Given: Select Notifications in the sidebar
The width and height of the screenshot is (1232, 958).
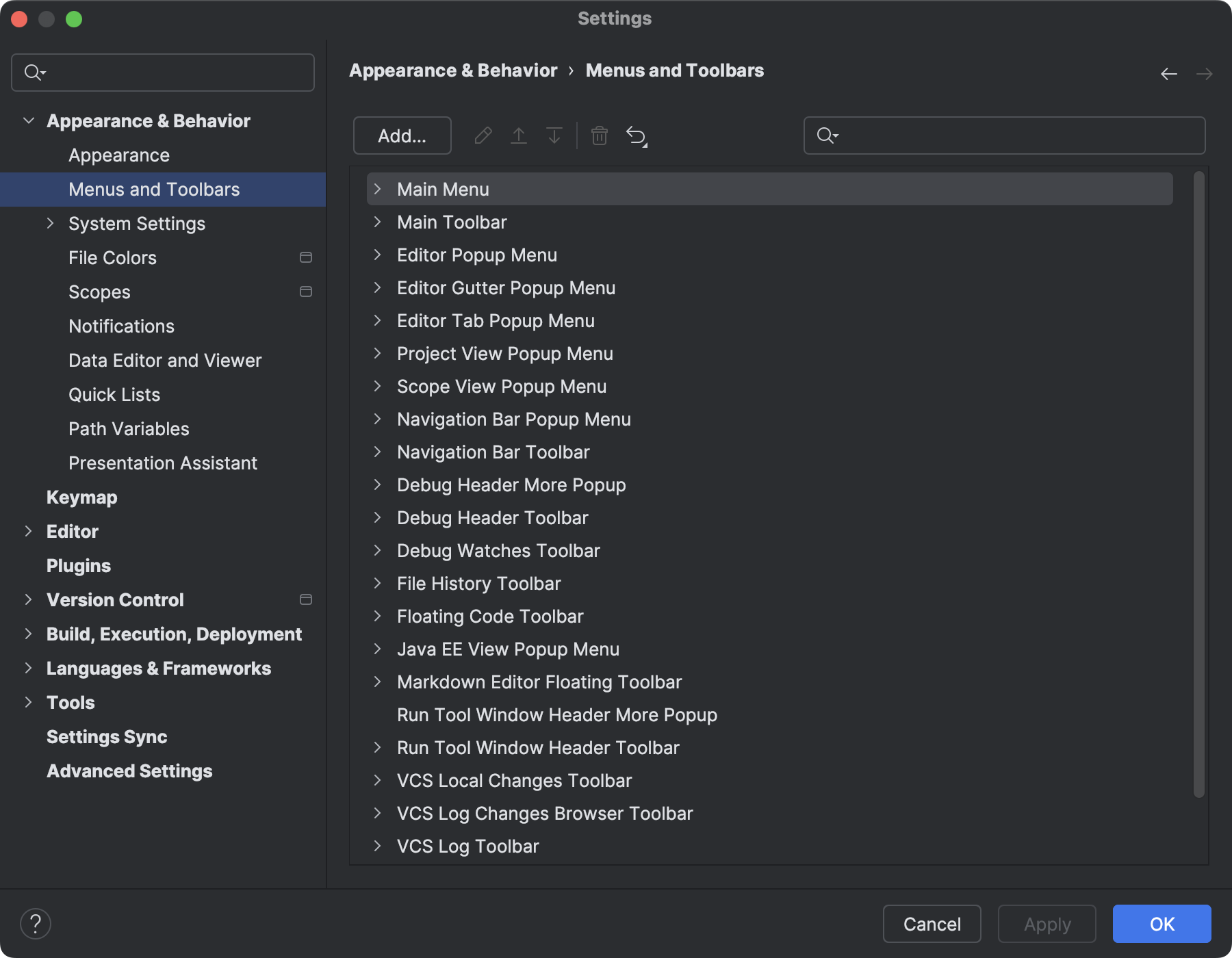Looking at the screenshot, I should (x=121, y=326).
